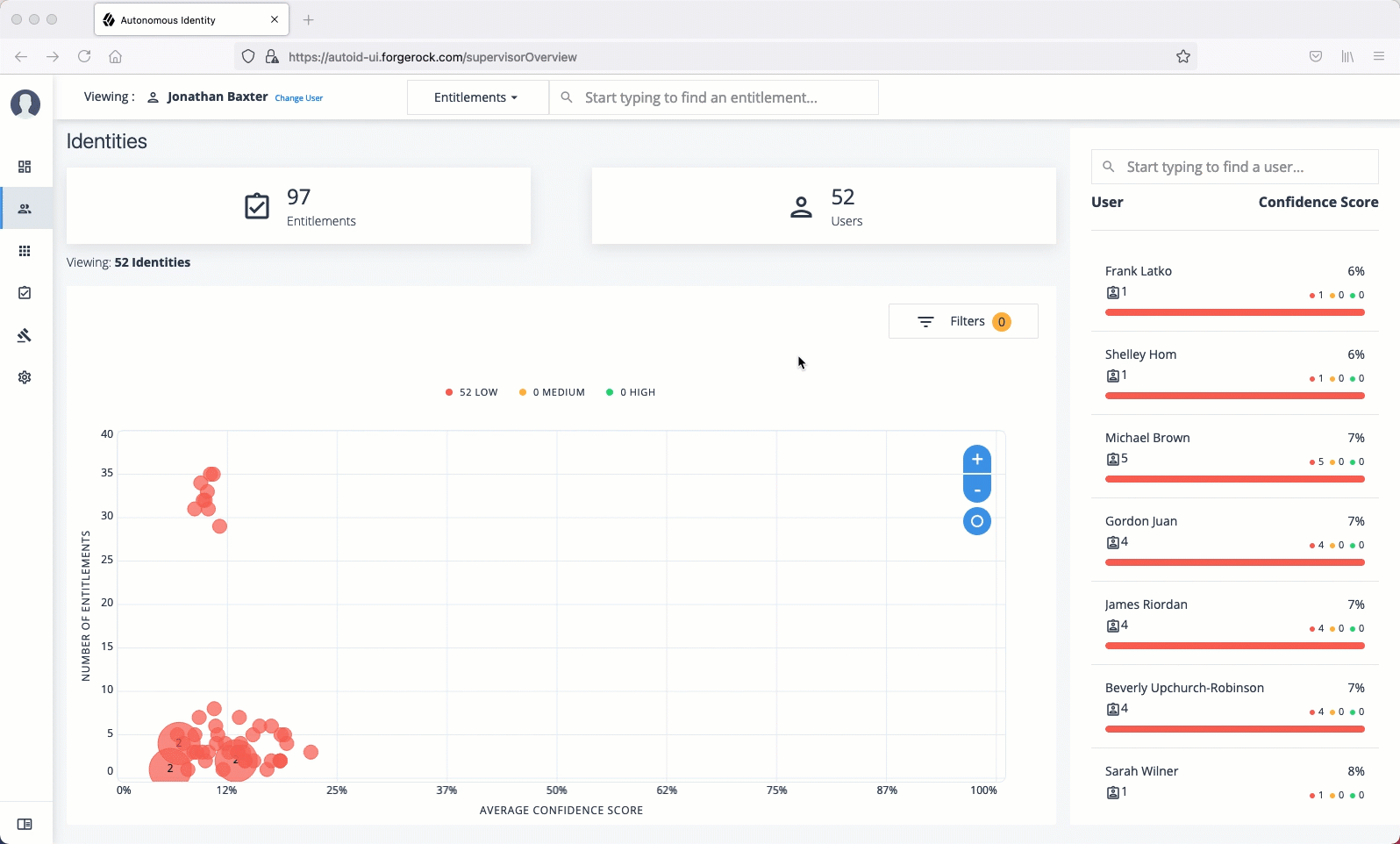Select the identities people icon in sidebar
This screenshot has height=844, width=1400.
[25, 209]
